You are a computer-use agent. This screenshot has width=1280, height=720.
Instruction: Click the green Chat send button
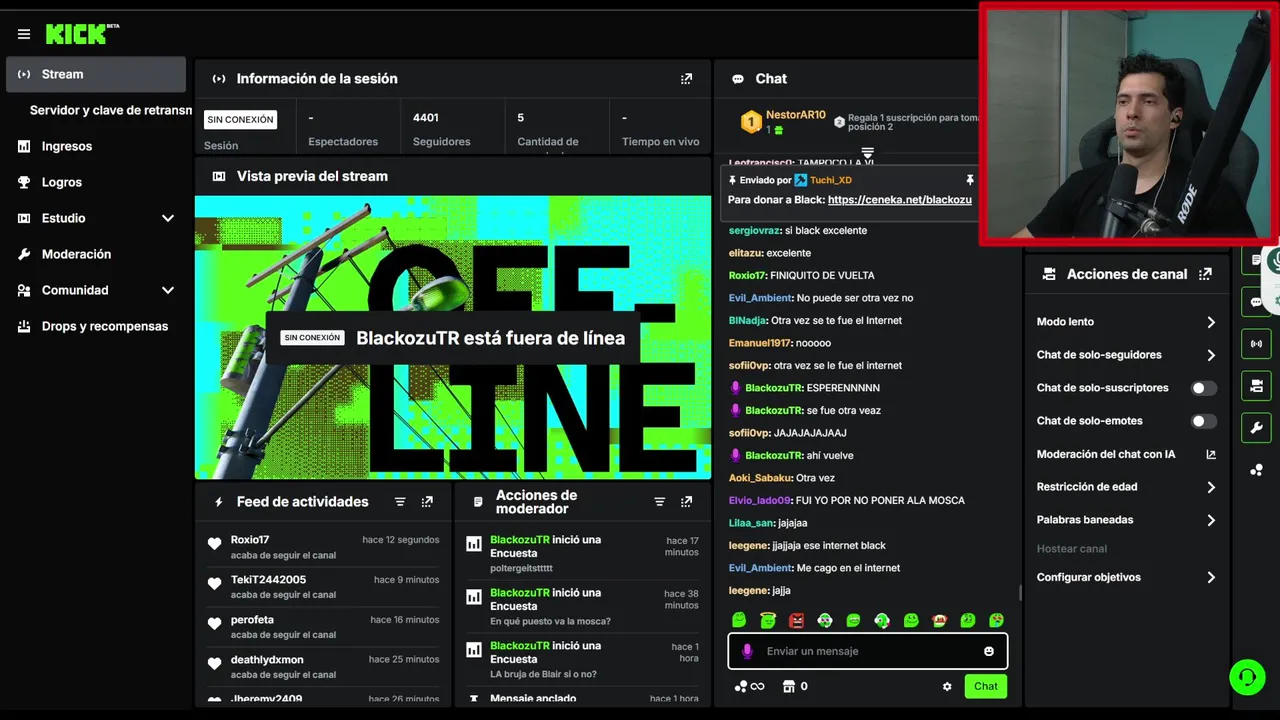(986, 686)
